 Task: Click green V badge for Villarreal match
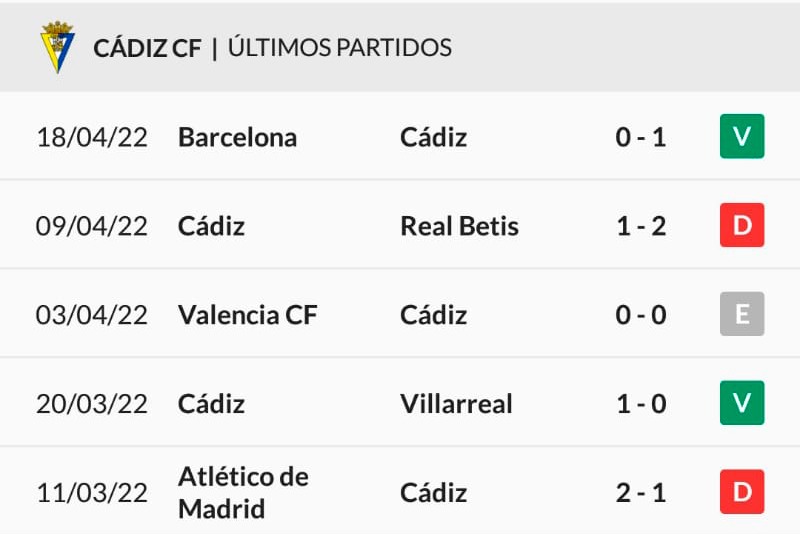click(x=742, y=402)
